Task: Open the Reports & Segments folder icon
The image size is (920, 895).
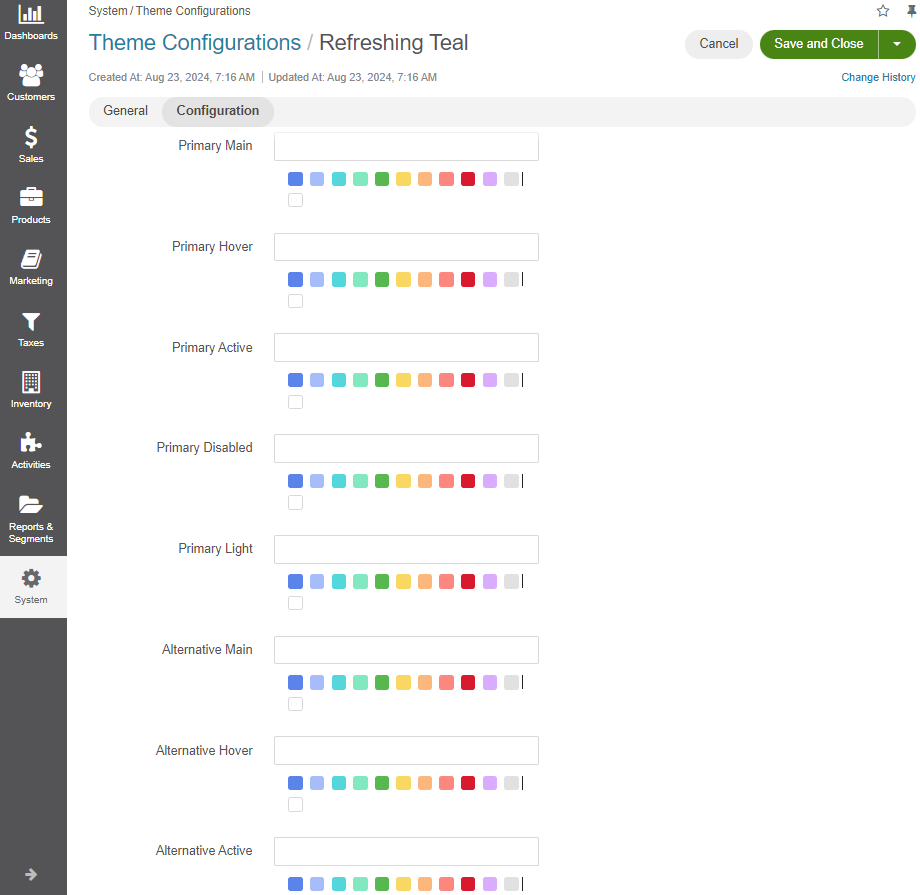Action: click(31, 505)
